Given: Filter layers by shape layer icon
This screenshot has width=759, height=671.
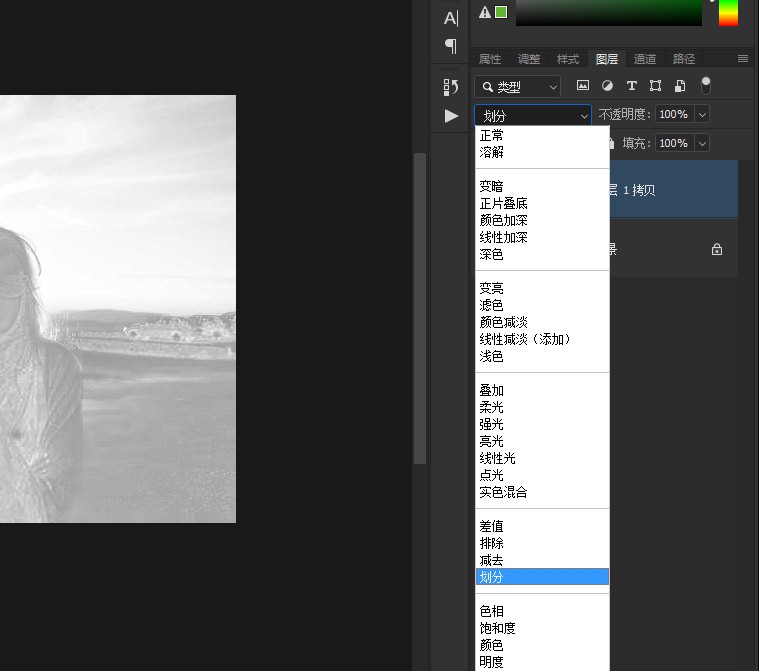Looking at the screenshot, I should coord(655,87).
